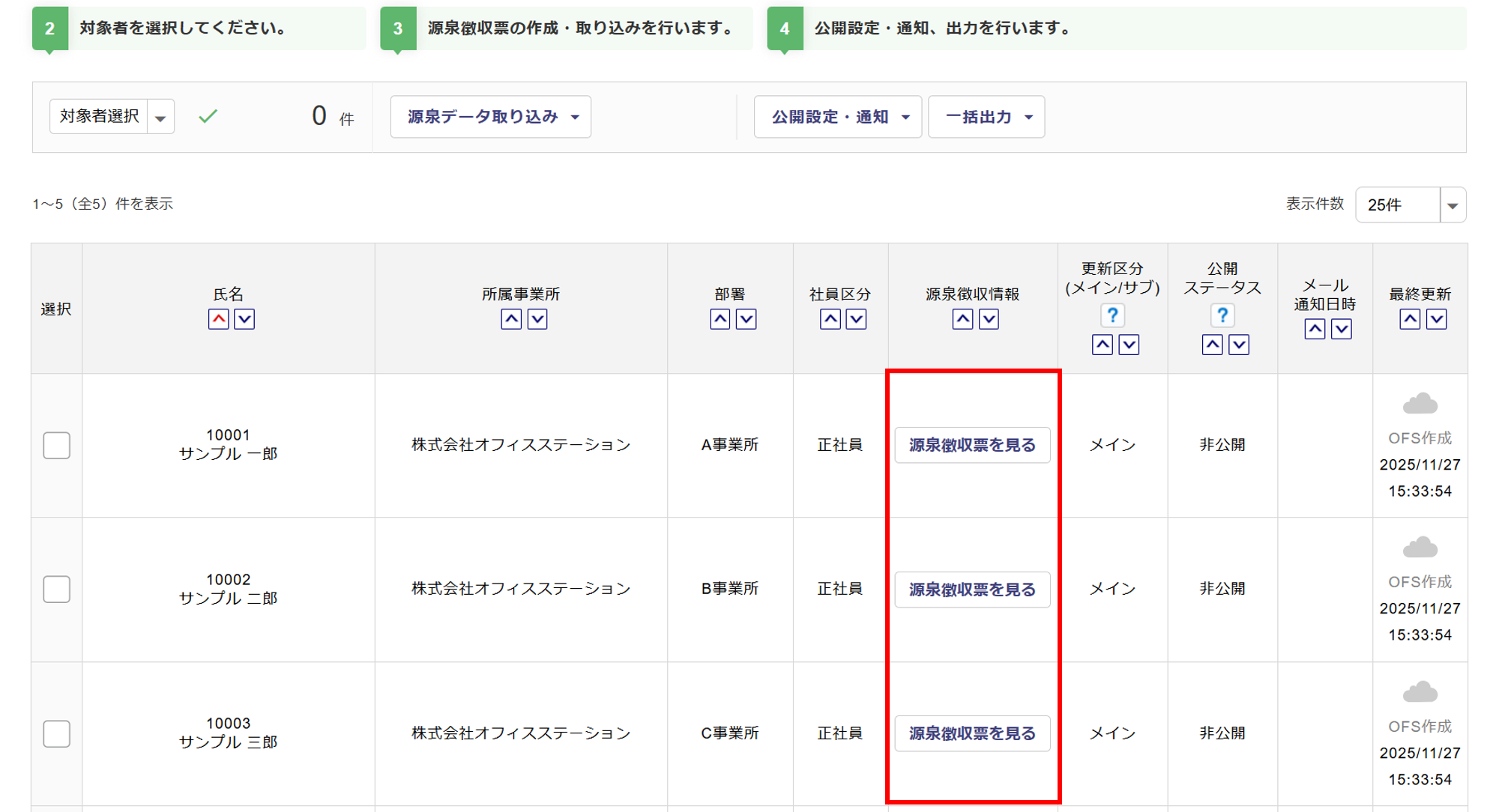Click help icon under 更新区分 header
The width and height of the screenshot is (1499, 812).
tap(1112, 315)
